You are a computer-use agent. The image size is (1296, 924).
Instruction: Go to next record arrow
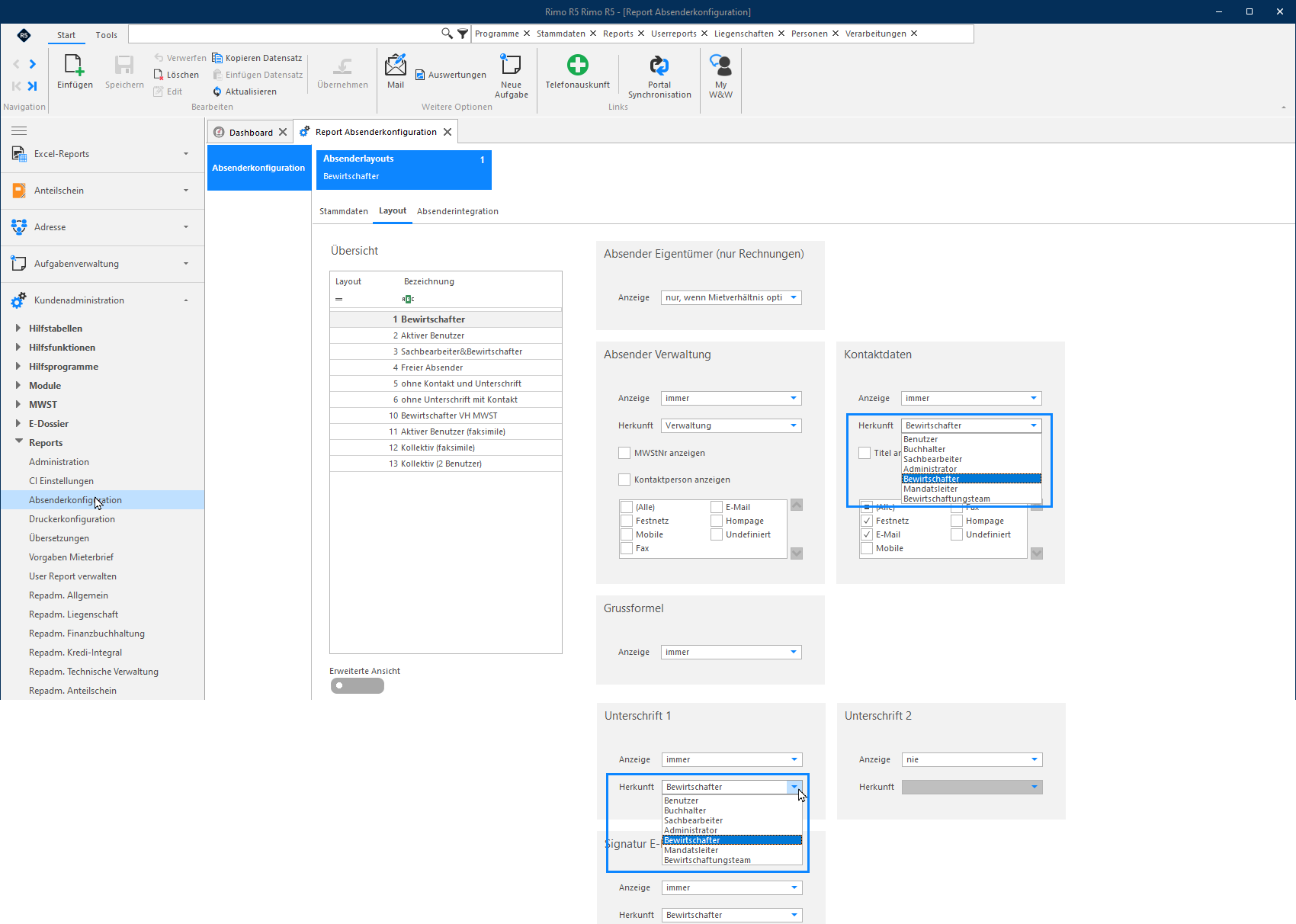[x=32, y=64]
